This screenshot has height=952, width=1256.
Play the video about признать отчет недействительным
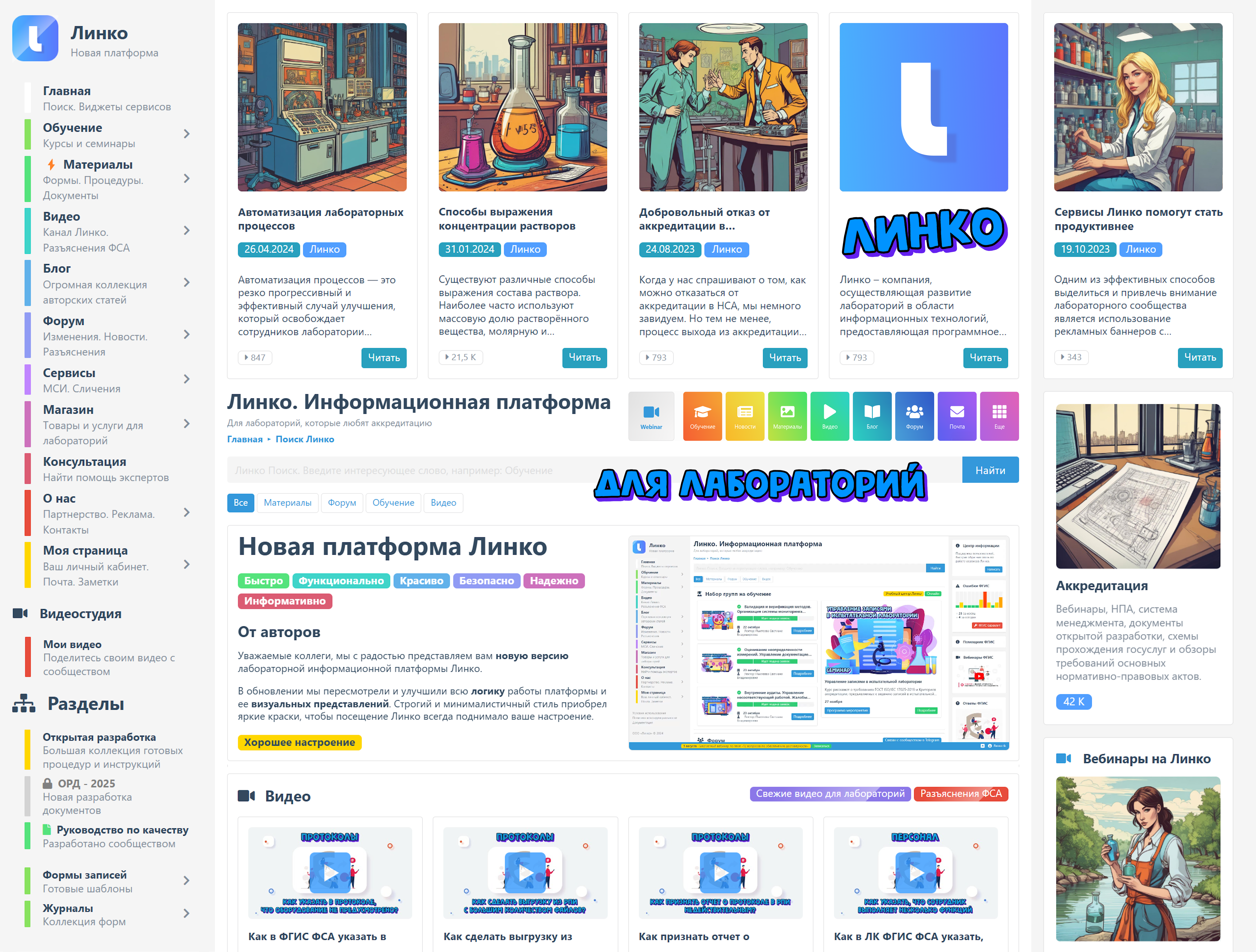coord(721,872)
